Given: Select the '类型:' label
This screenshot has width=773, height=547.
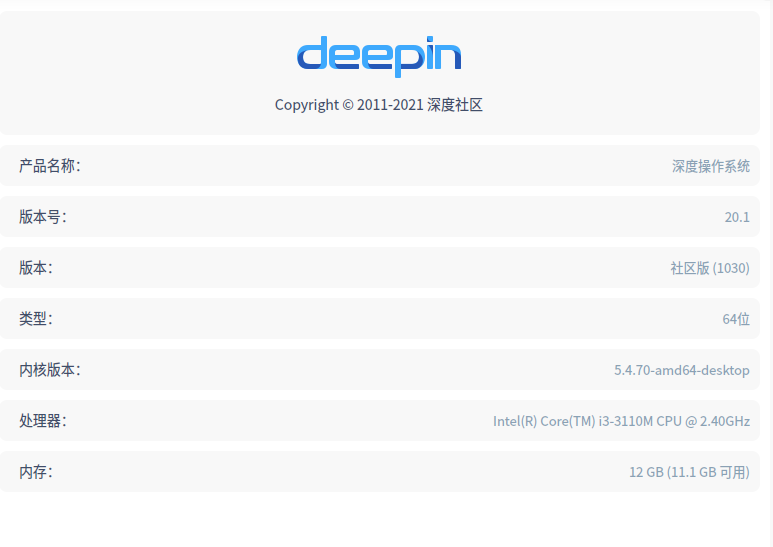Looking at the screenshot, I should 36,319.
